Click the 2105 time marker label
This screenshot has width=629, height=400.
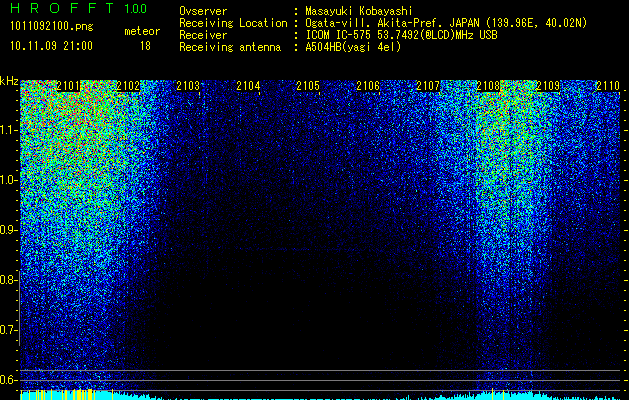click(308, 86)
